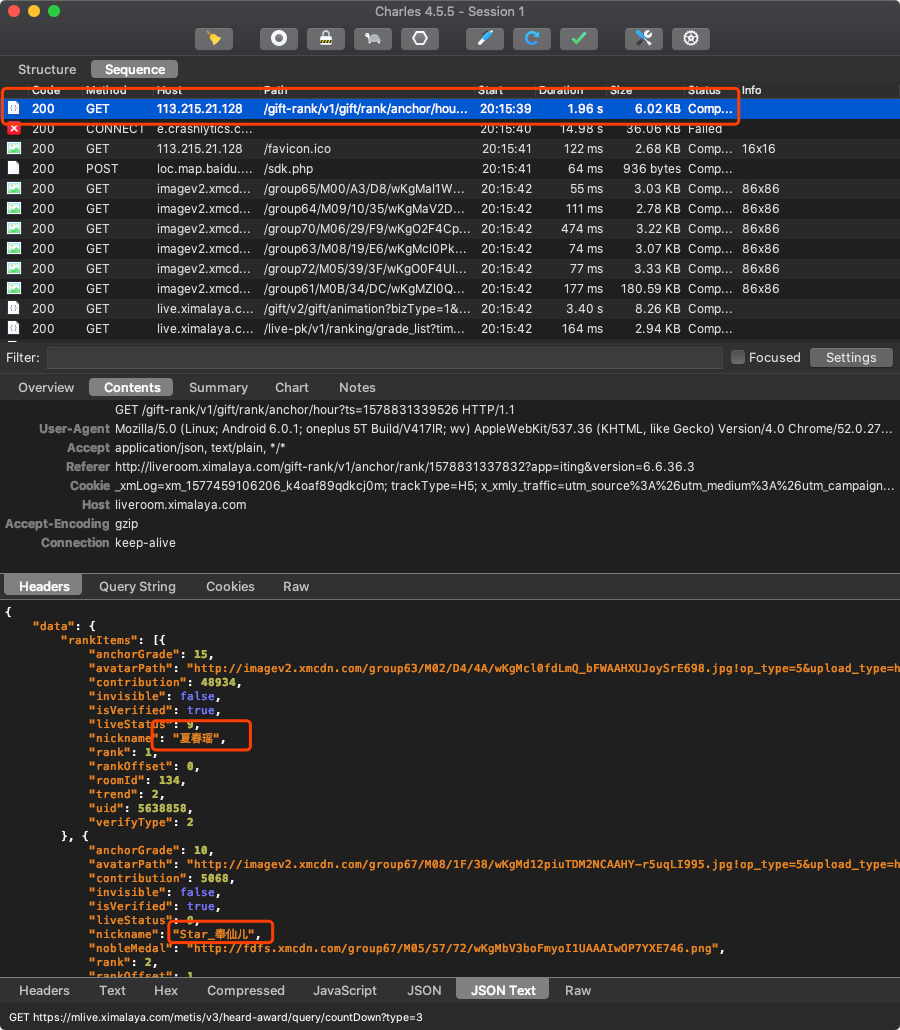Click the Cookie header value
900x1030 pixels.
(504, 485)
